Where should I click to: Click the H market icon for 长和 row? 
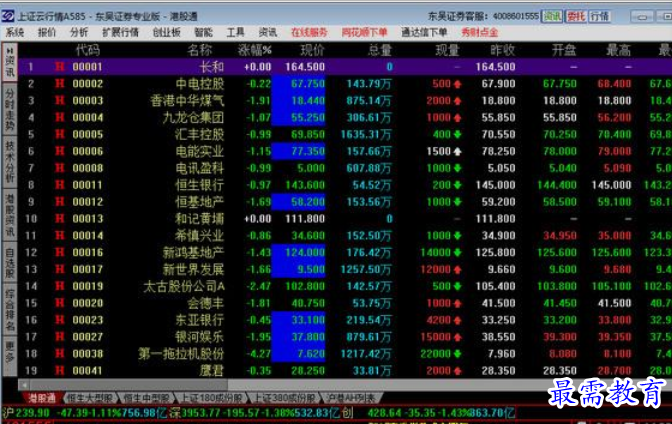click(x=60, y=67)
